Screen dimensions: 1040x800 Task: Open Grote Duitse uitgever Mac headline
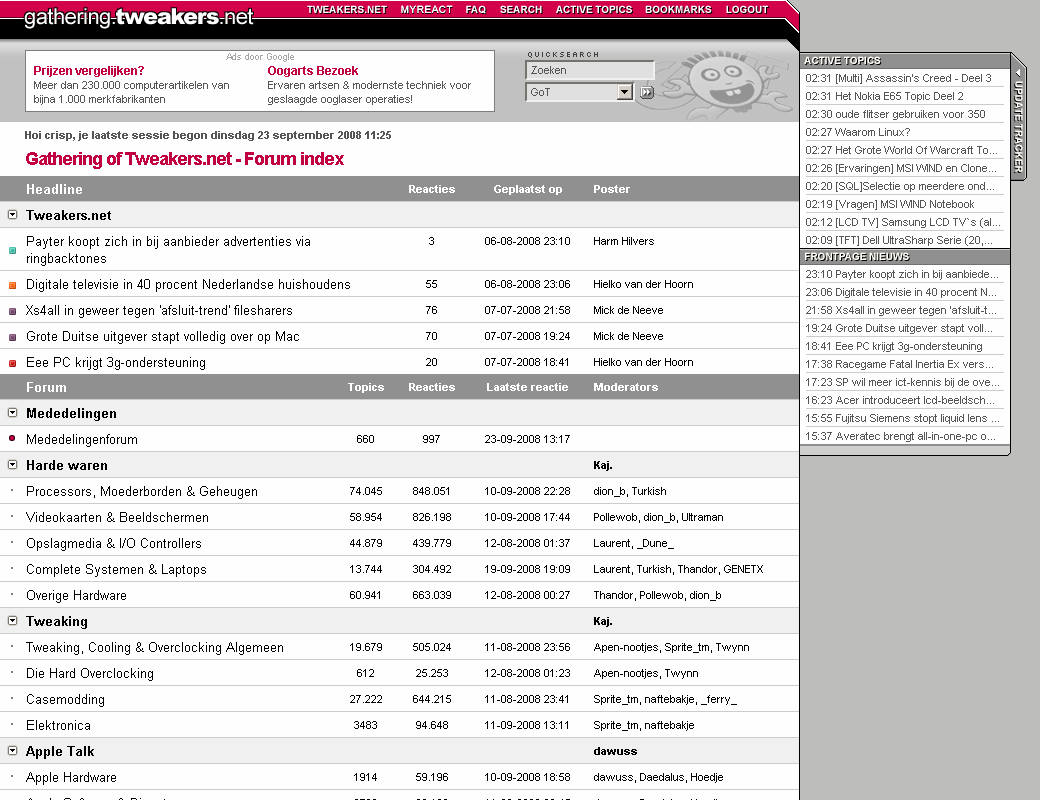(x=162, y=336)
